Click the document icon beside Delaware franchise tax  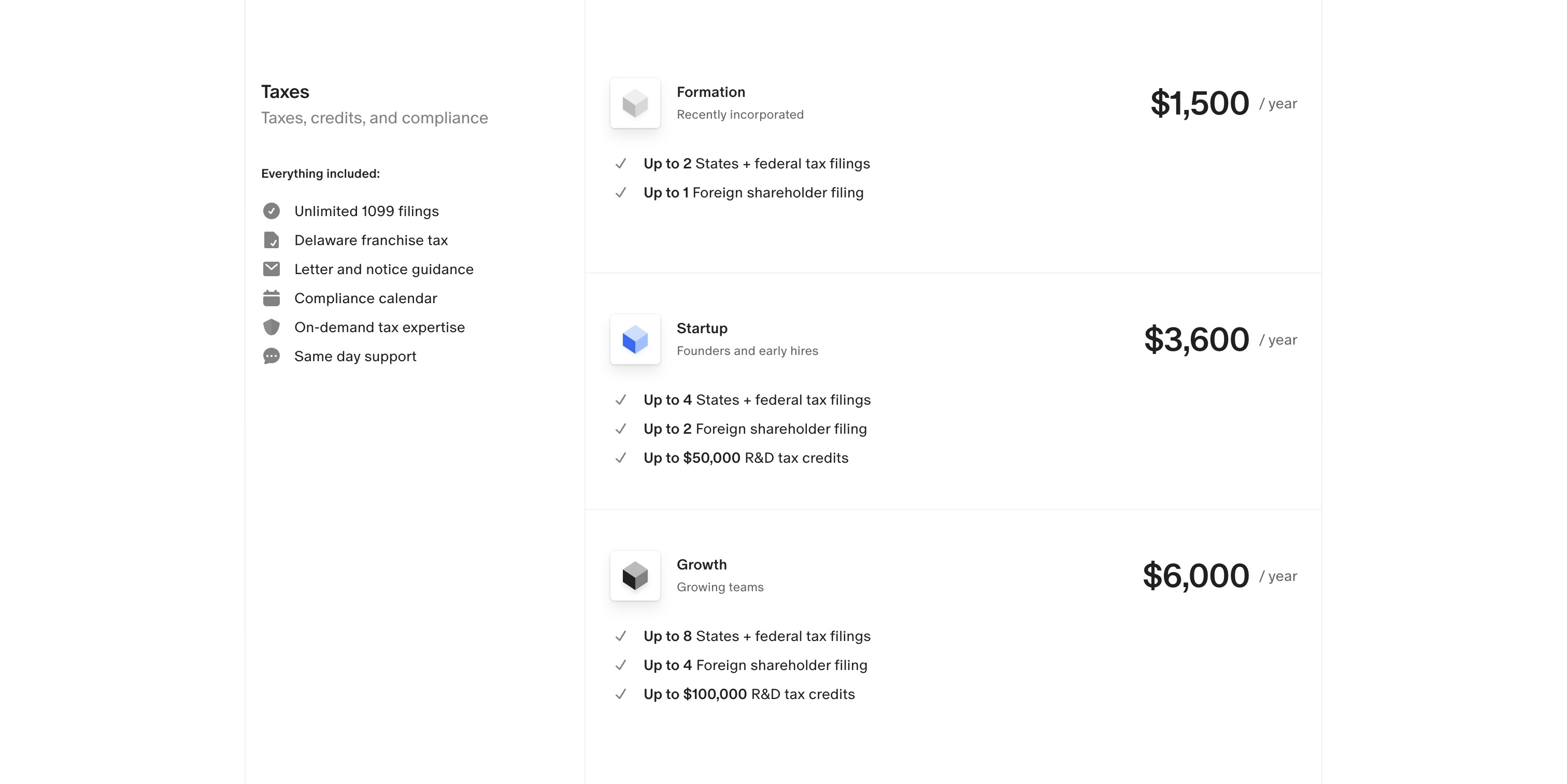pyautogui.click(x=272, y=240)
